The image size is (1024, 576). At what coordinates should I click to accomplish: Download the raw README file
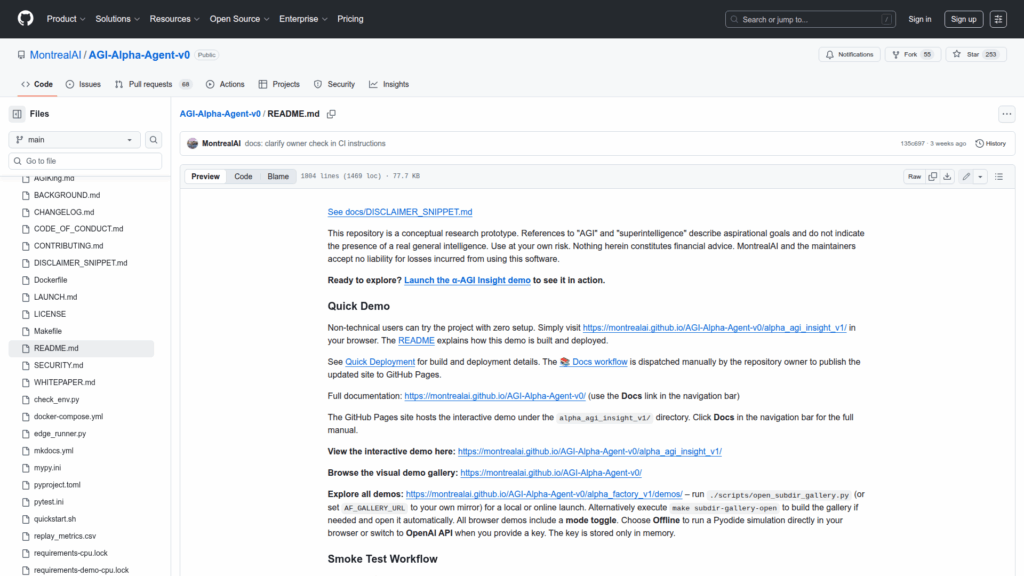pos(947,177)
